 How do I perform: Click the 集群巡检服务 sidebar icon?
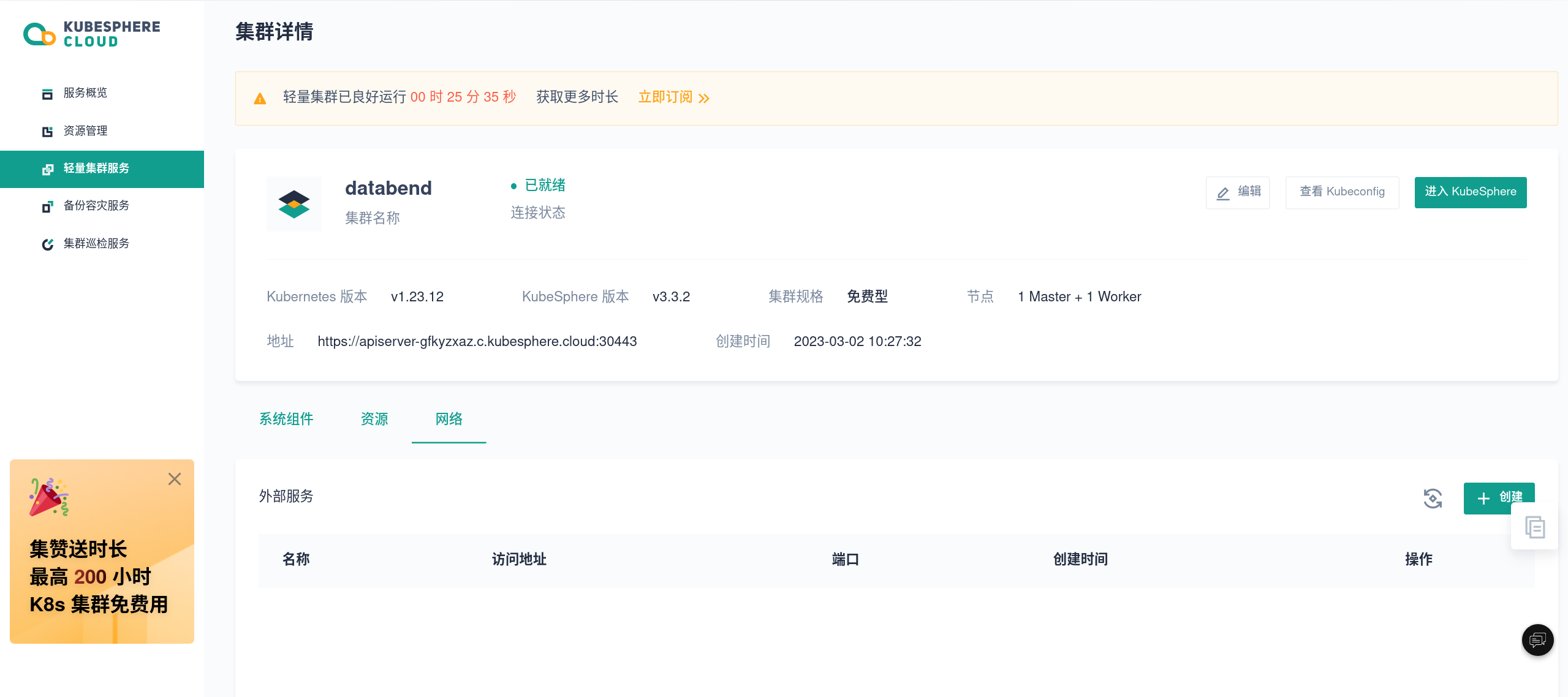(47, 244)
